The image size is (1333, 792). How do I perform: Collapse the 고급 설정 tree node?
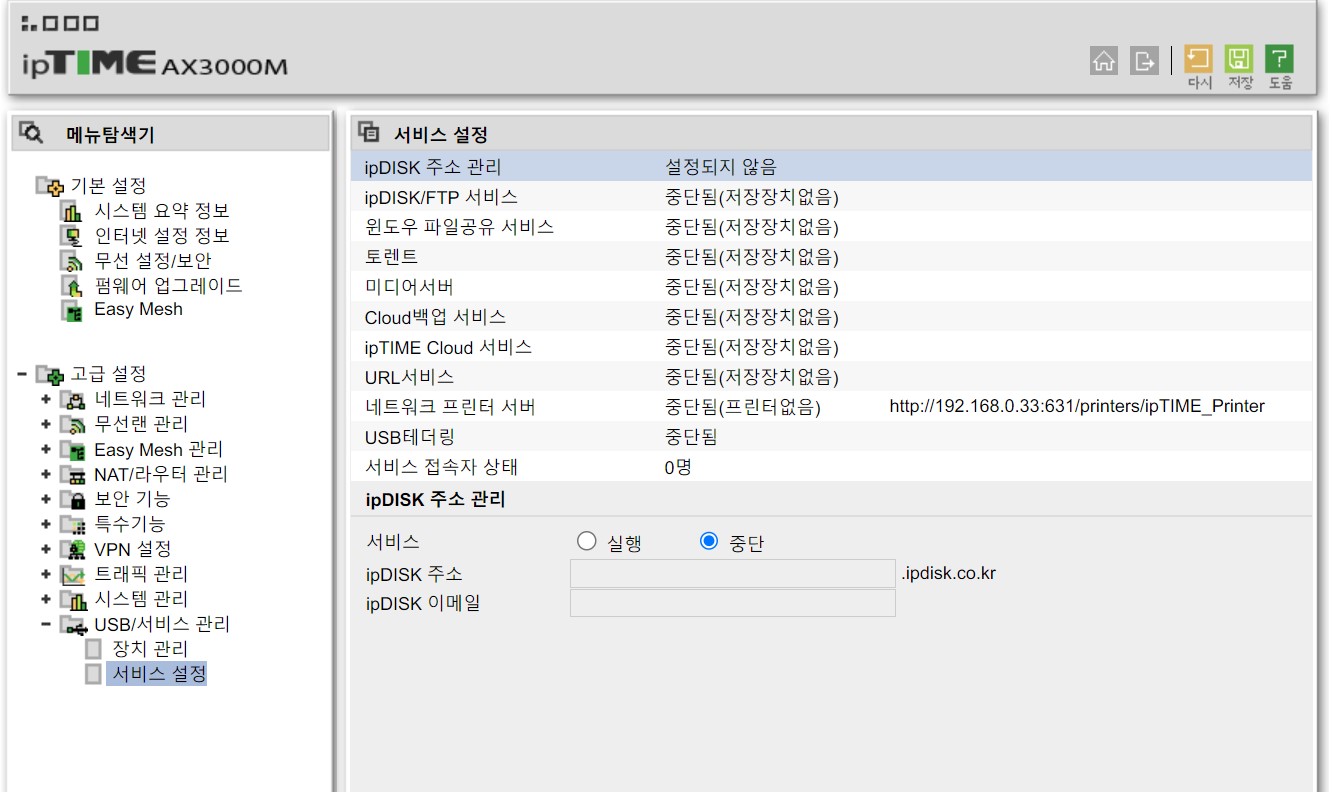[22, 375]
